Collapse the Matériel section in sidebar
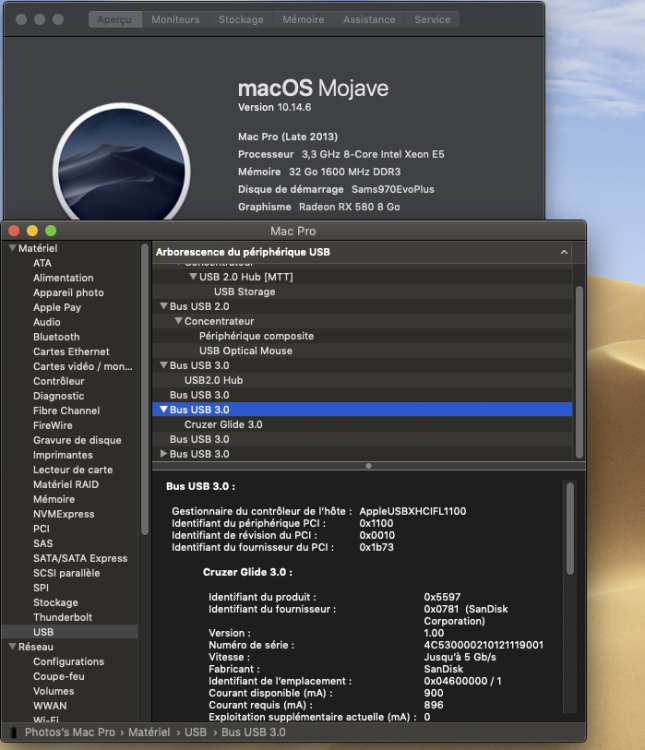Screen dimensions: 645x750 [x=12, y=248]
